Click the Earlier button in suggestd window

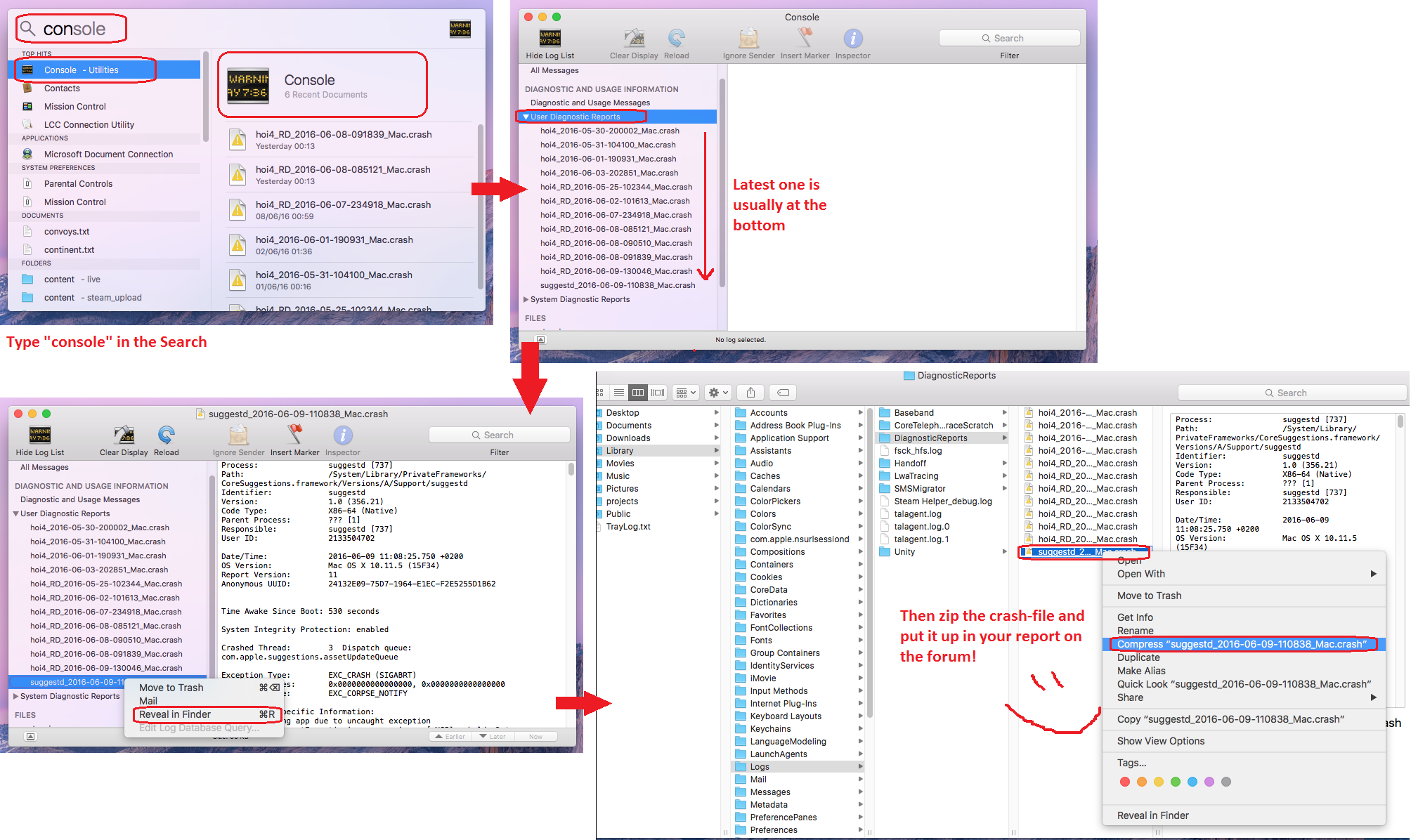click(450, 737)
